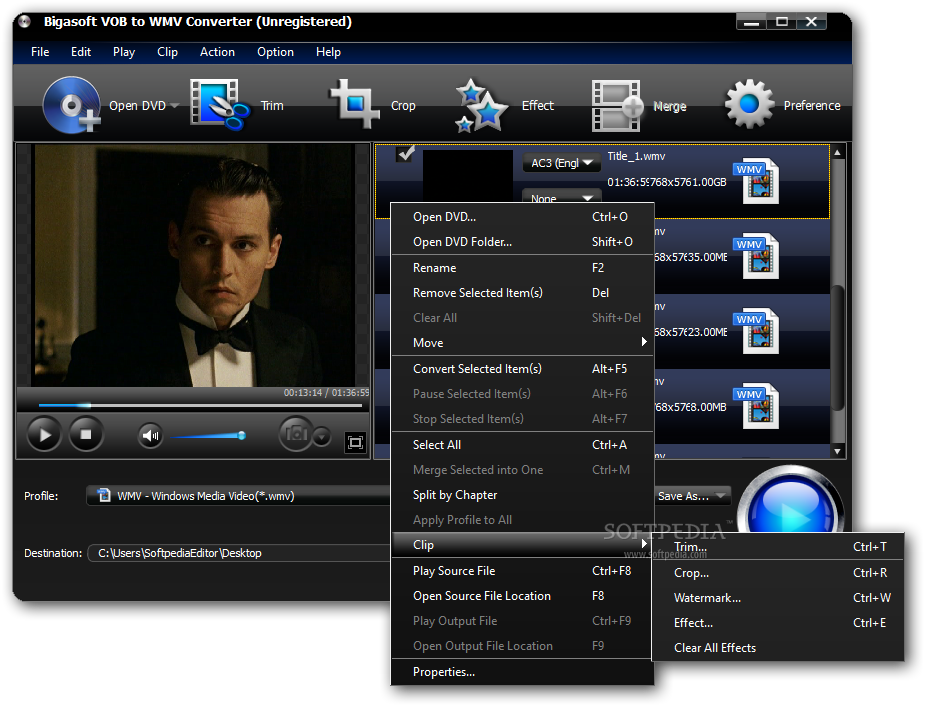Choose Select All in context menu
Viewport: 925px width, 706px height.
tap(523, 445)
